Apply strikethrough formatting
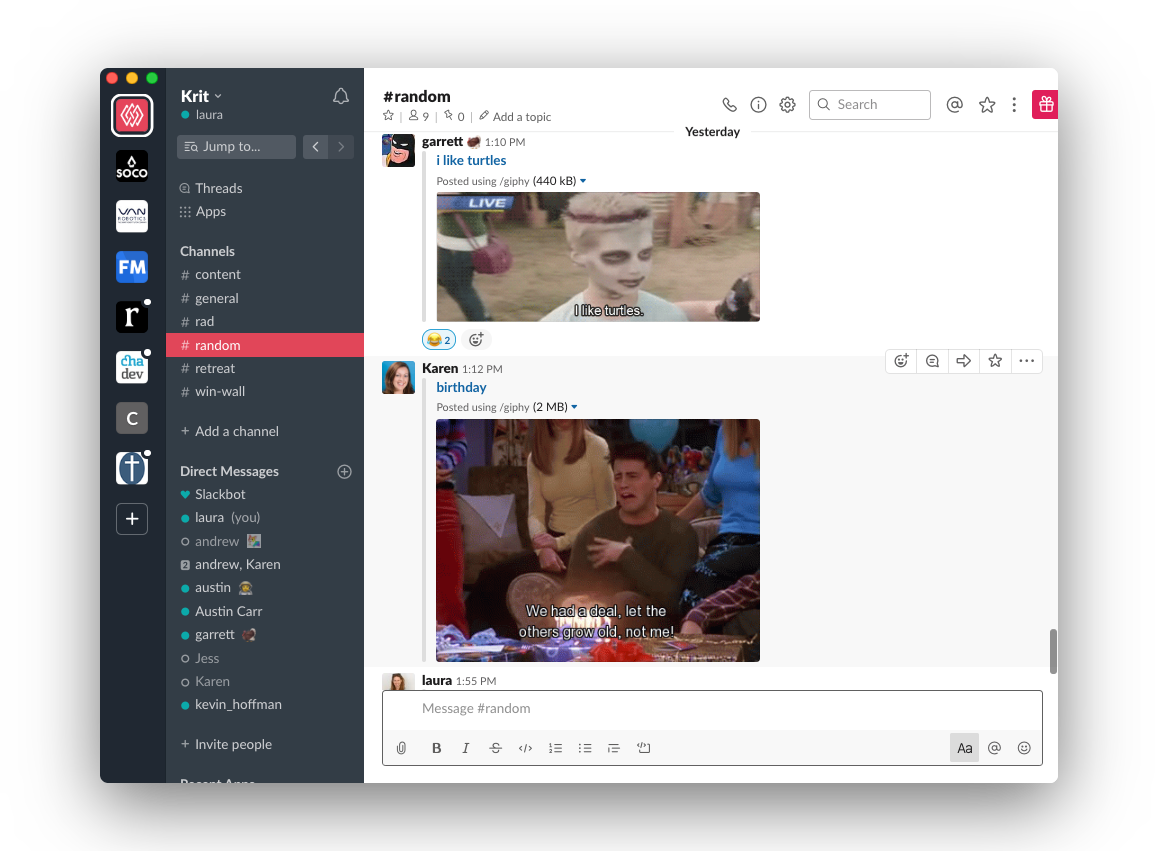Viewport: 1158px width, 851px height. pos(496,748)
